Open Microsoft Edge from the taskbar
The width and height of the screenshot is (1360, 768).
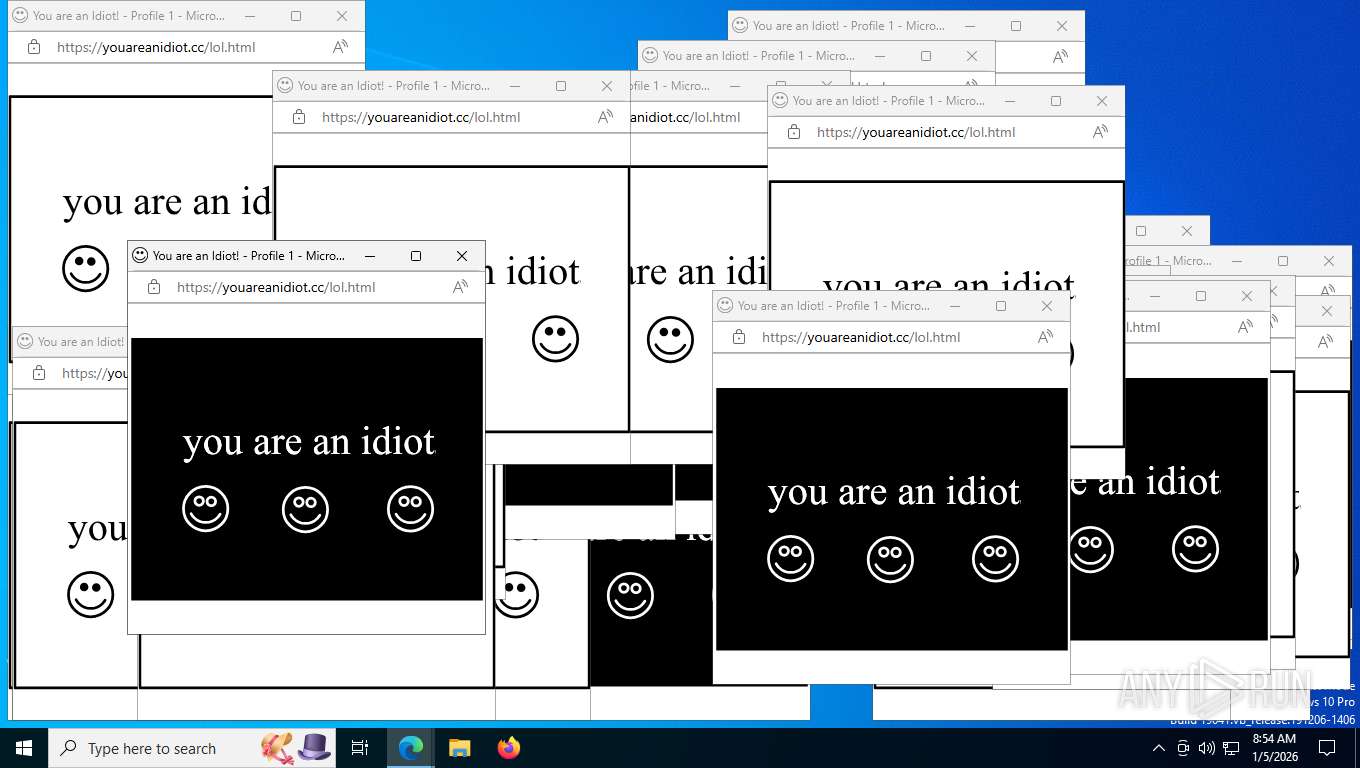coord(411,748)
